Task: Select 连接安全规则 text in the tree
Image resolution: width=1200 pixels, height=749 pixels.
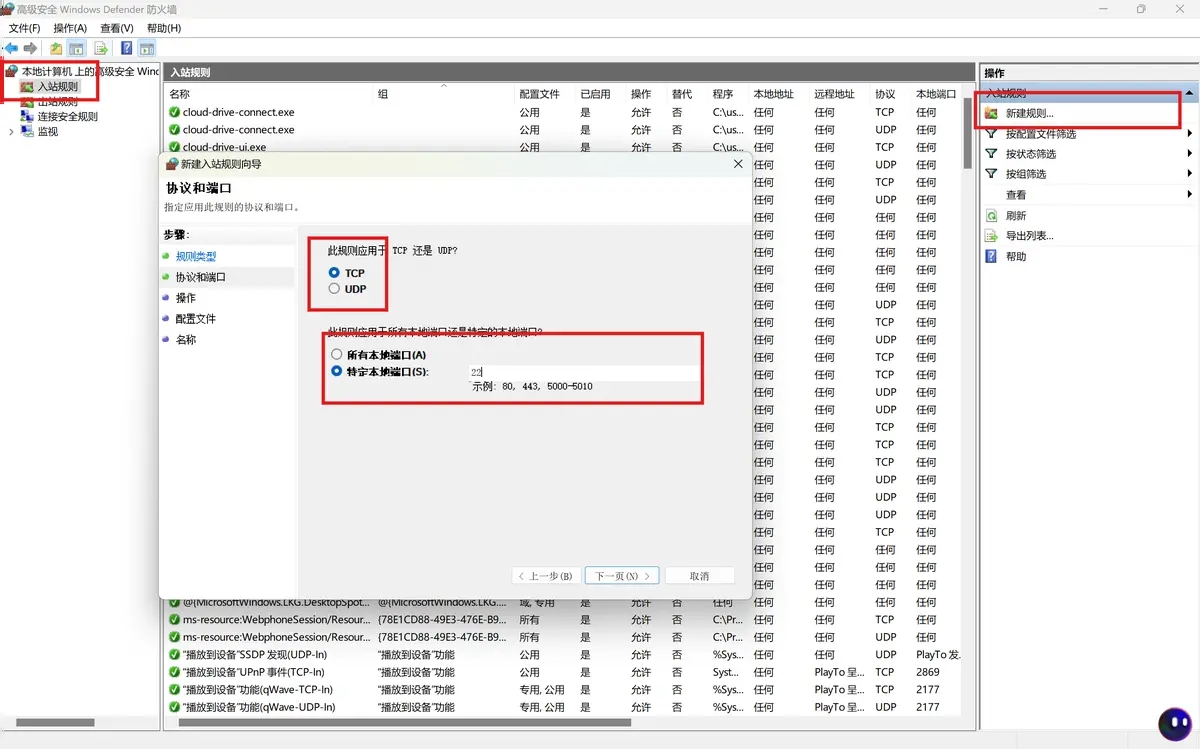Action: (x=68, y=117)
